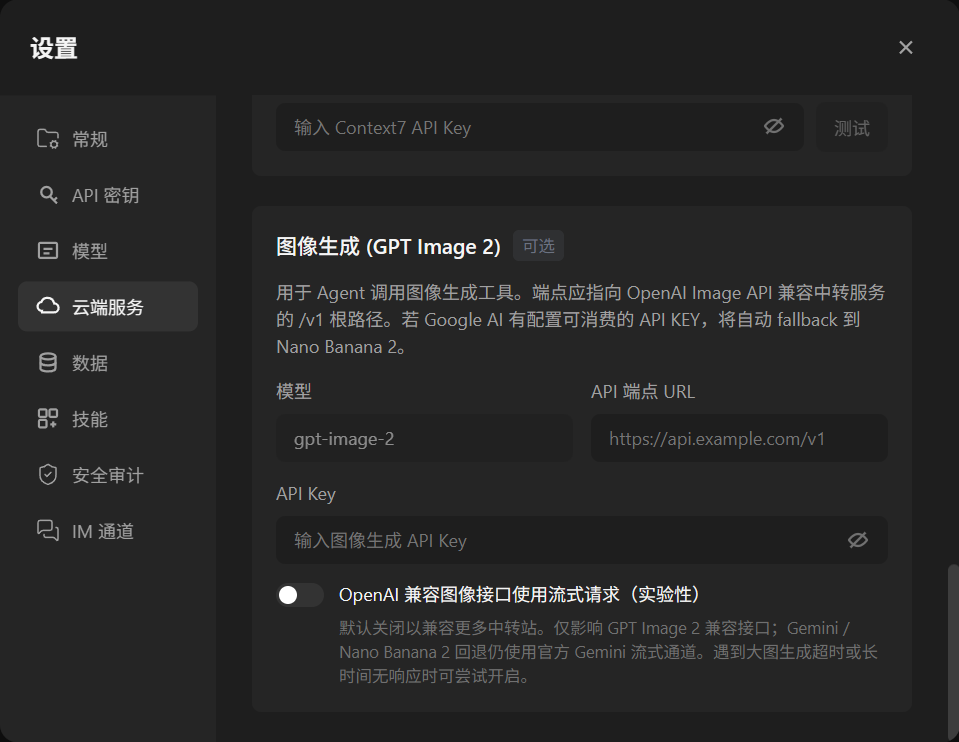Click the 数据 database icon
The image size is (959, 742).
[48, 363]
